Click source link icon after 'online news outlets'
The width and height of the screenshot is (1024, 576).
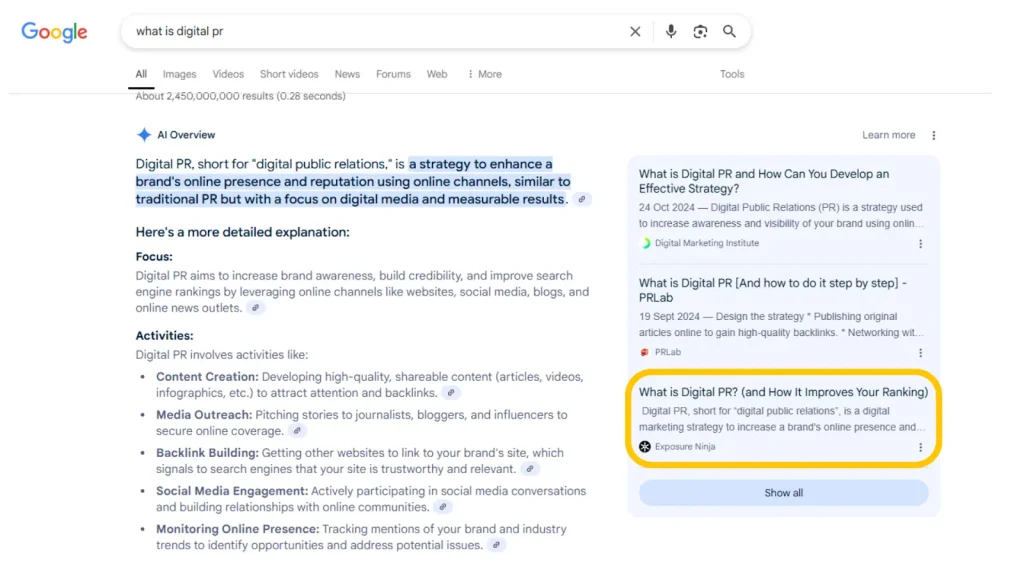pyautogui.click(x=256, y=308)
